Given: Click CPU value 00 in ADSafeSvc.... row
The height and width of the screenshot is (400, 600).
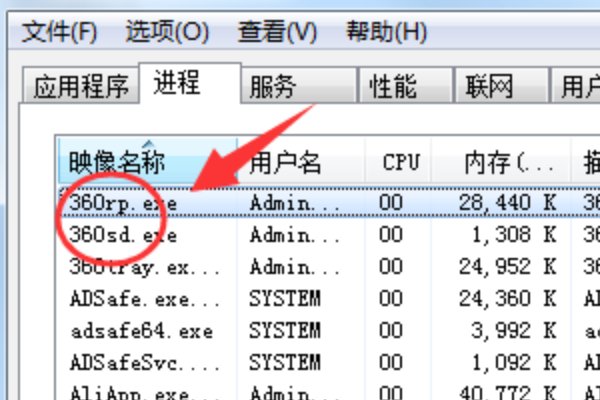Looking at the screenshot, I should (x=391, y=363).
